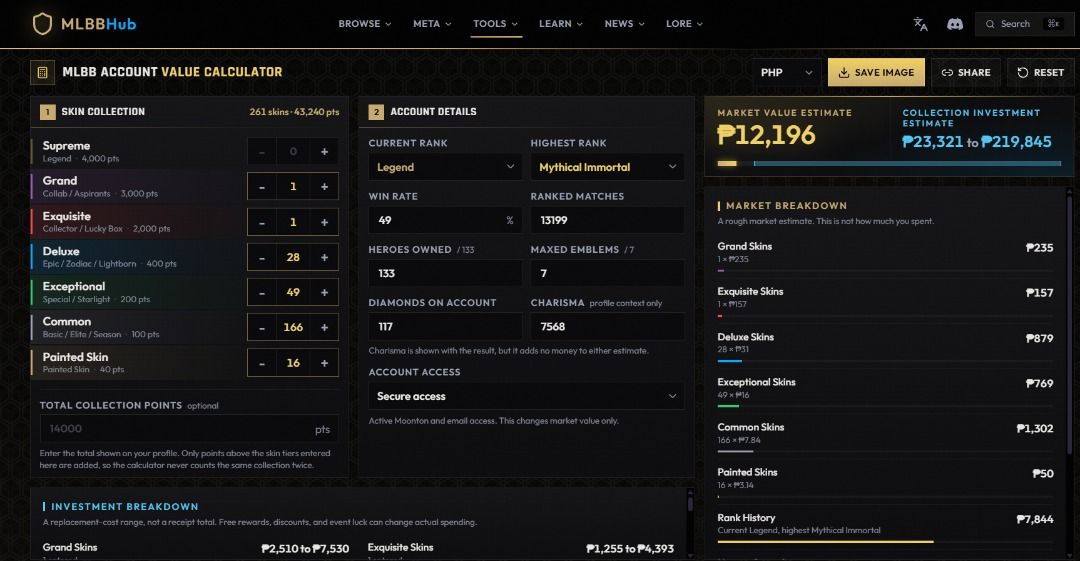The width and height of the screenshot is (1080, 561).
Task: Click the MLBBHub shield logo
Action: (x=42, y=23)
